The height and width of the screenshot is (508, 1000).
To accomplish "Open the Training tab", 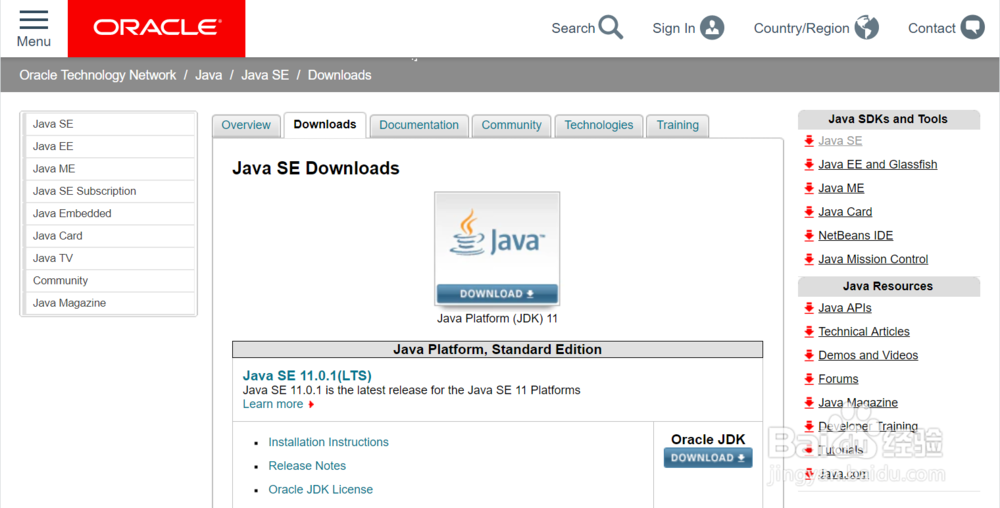I will pos(677,125).
